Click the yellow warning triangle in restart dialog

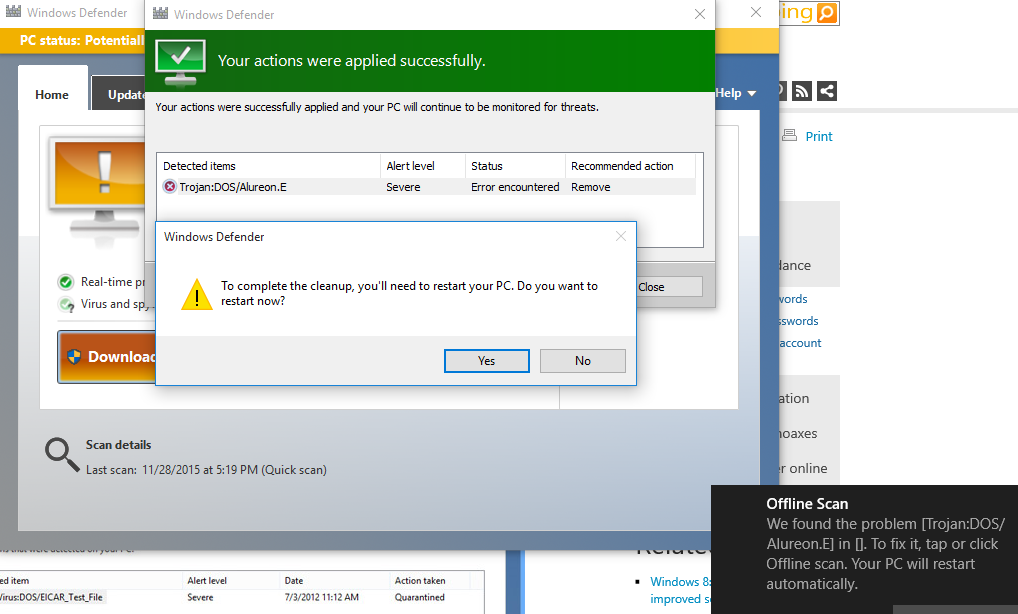pos(196,293)
